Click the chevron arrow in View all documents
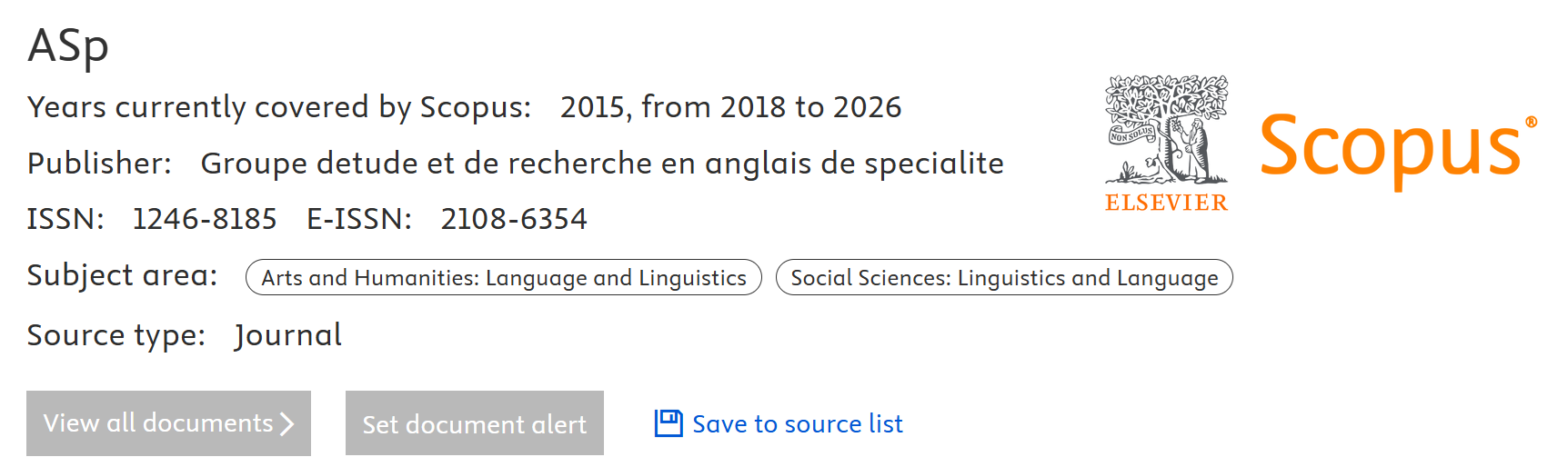Viewport: 1568px width, 457px height. pyautogui.click(x=287, y=423)
